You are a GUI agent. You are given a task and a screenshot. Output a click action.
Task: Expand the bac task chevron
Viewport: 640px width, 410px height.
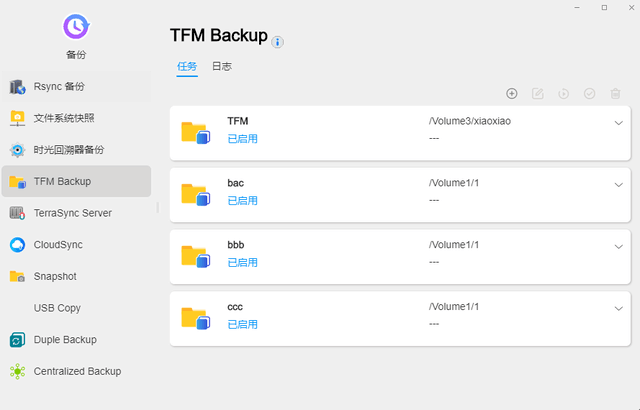click(618, 185)
